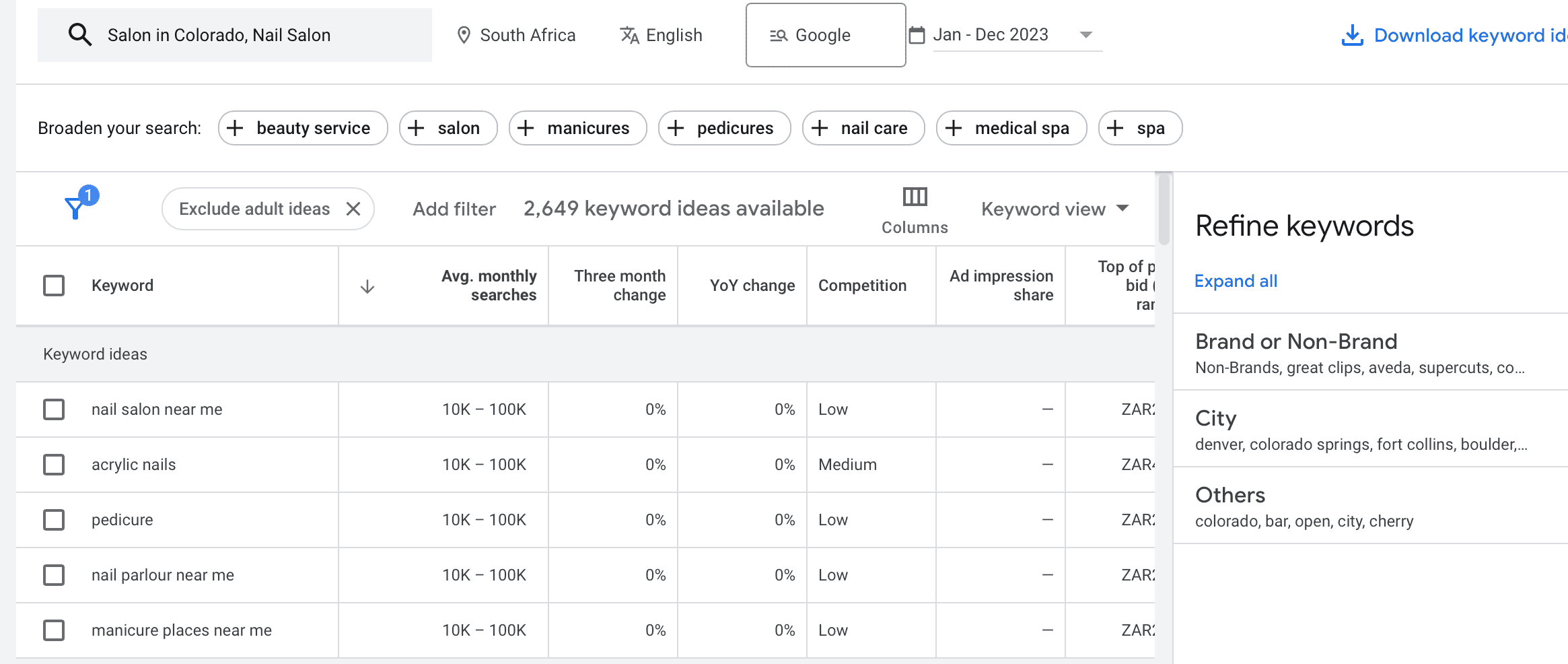
Task: Open the Brand or Non-Brand section
Action: (1295, 341)
